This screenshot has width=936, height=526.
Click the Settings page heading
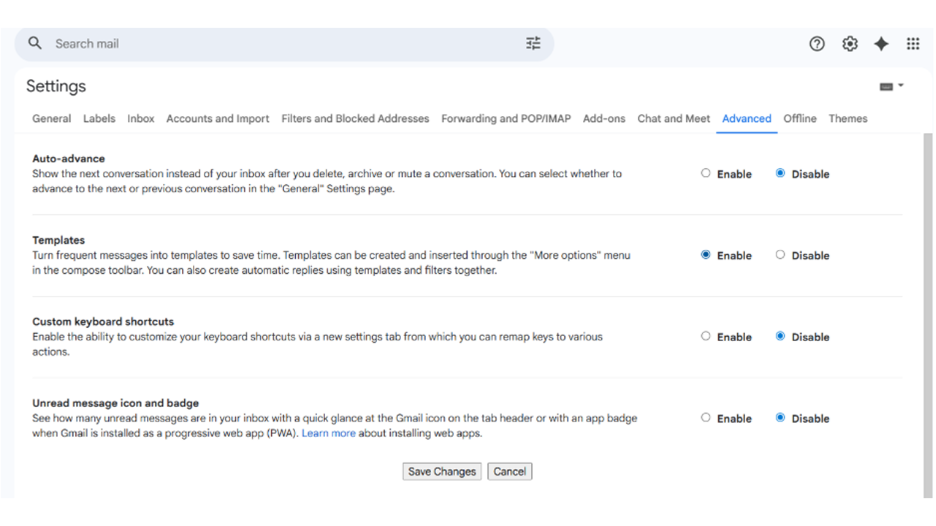[56, 86]
